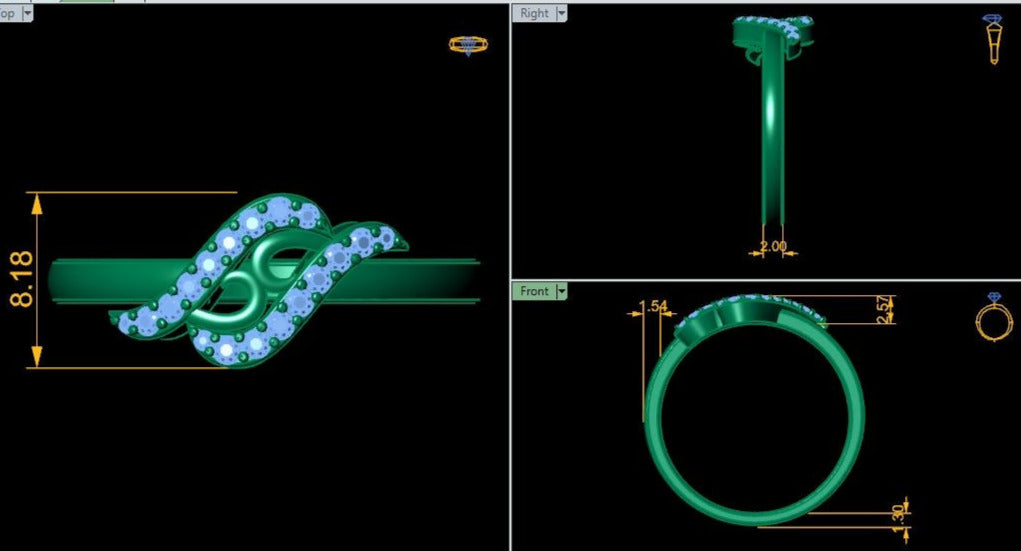This screenshot has width=1021, height=551.
Task: Pick the 1.54 dimension label in Front view
Action: 652,306
